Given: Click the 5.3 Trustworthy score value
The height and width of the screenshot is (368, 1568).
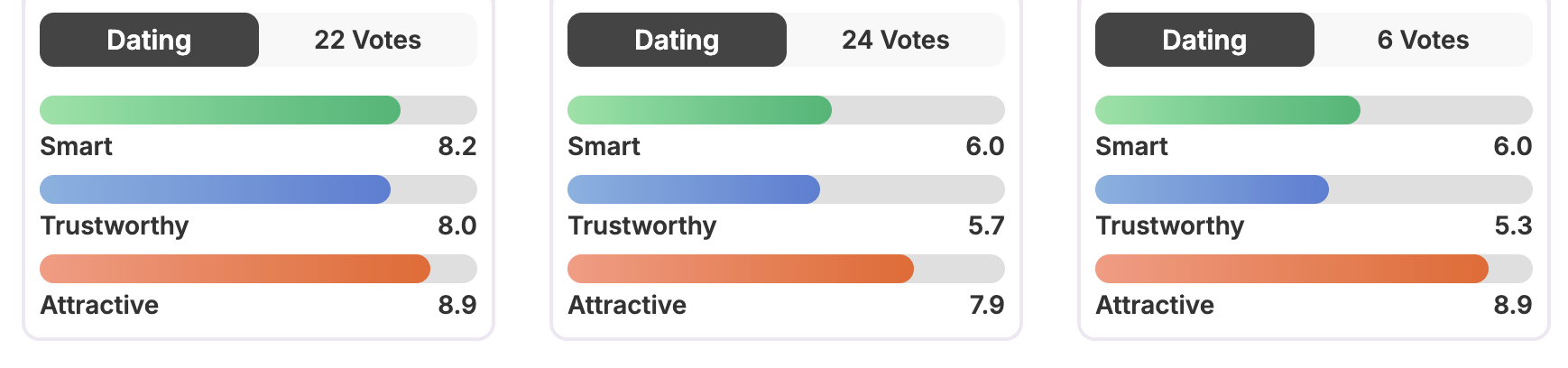Looking at the screenshot, I should tap(1513, 225).
